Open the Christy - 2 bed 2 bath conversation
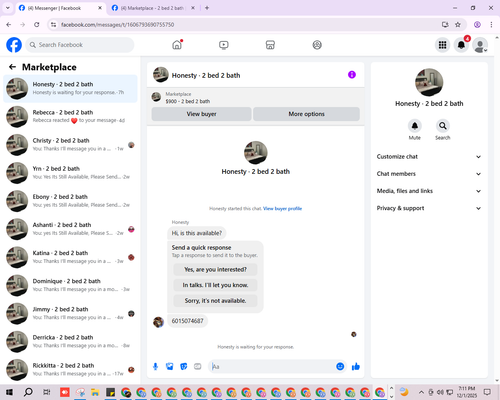This screenshot has width=500, height=400. coord(70,145)
